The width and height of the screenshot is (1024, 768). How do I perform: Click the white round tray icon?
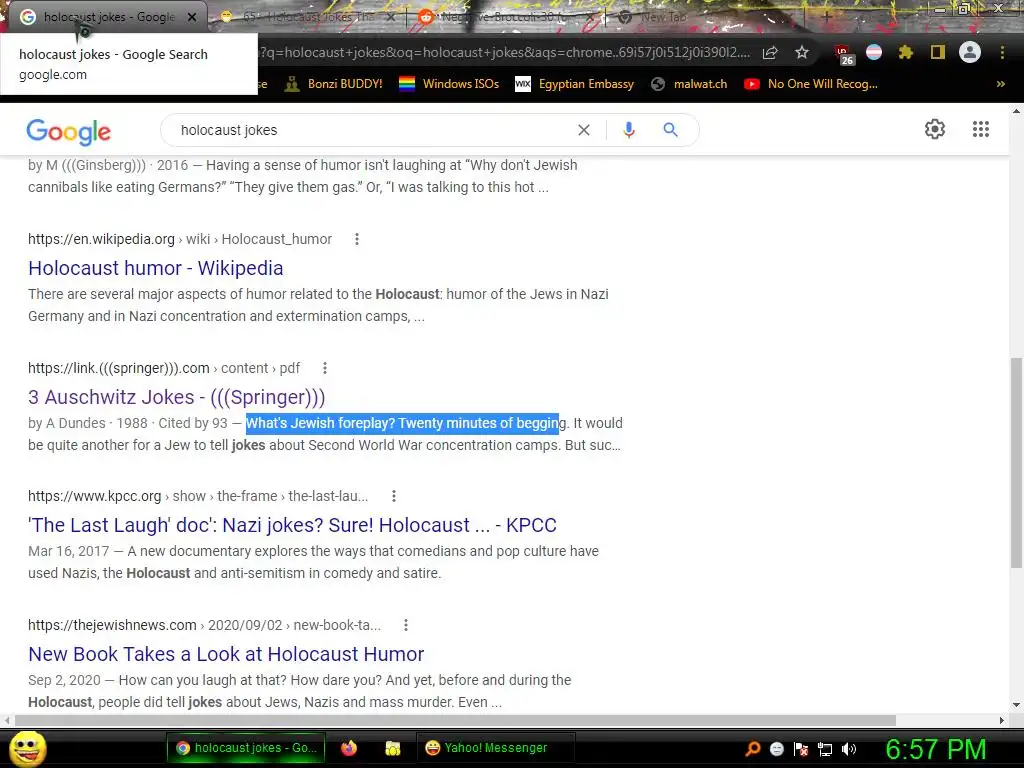point(776,749)
